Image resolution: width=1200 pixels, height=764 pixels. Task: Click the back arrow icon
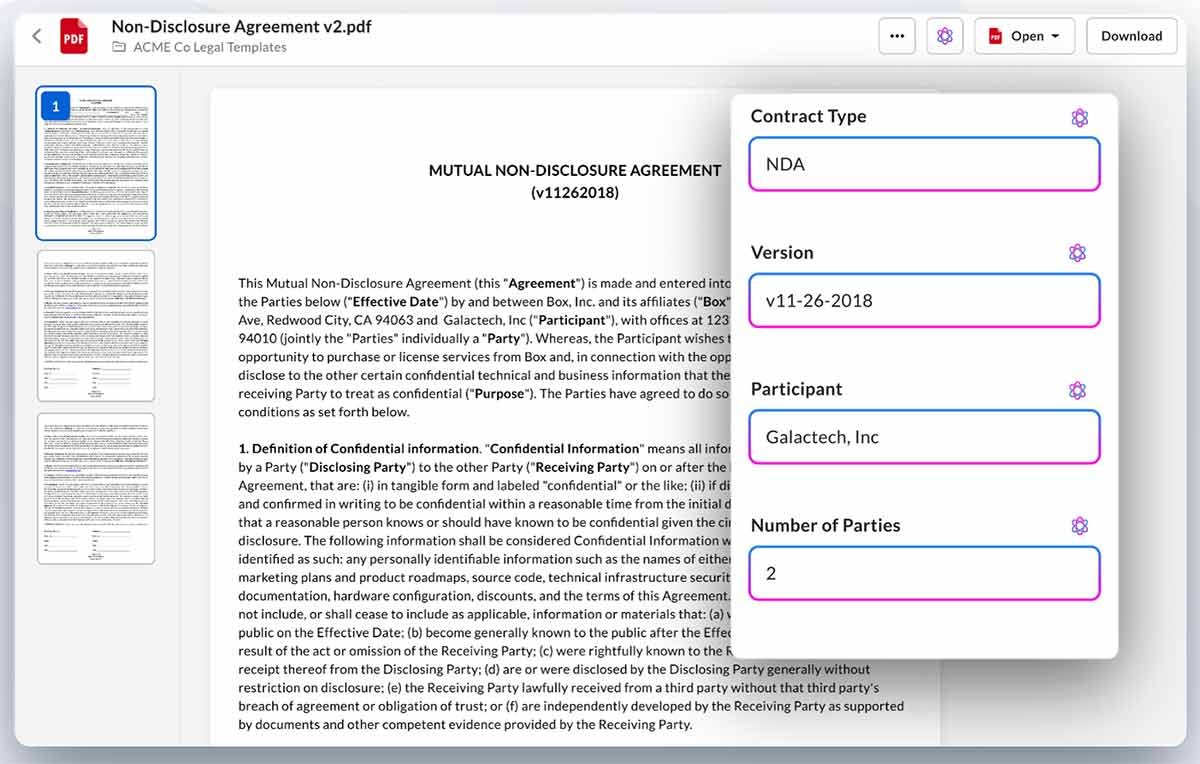pyautogui.click(x=37, y=36)
